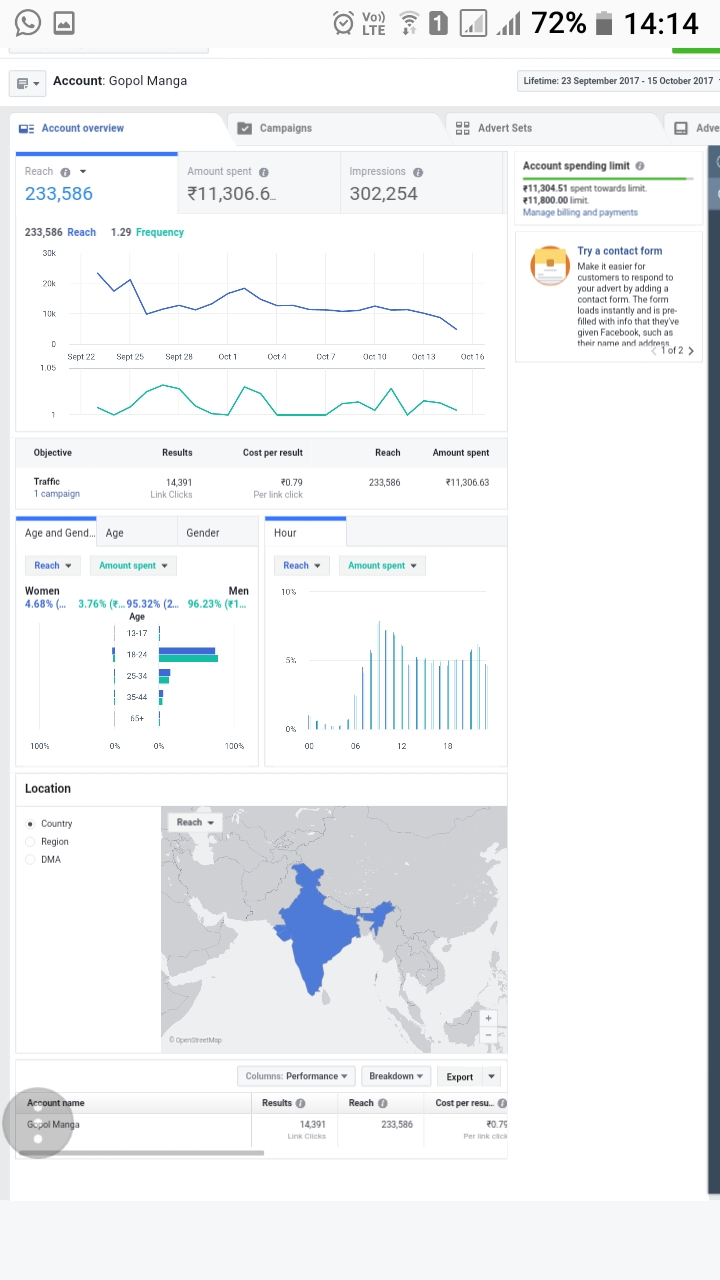Click the zoom-out minus icon on the map
The height and width of the screenshot is (1280, 720).
point(488,1036)
